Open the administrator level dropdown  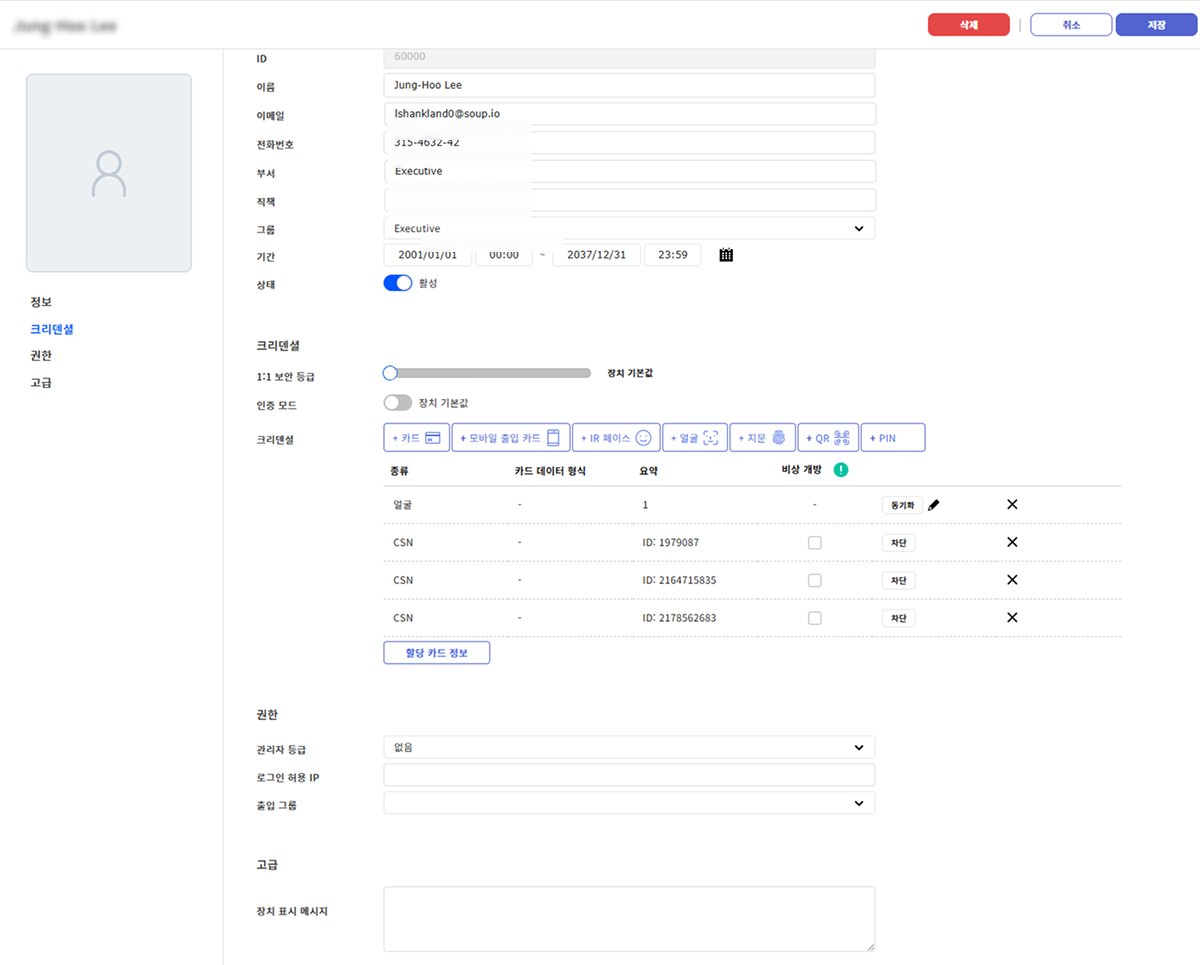(629, 747)
